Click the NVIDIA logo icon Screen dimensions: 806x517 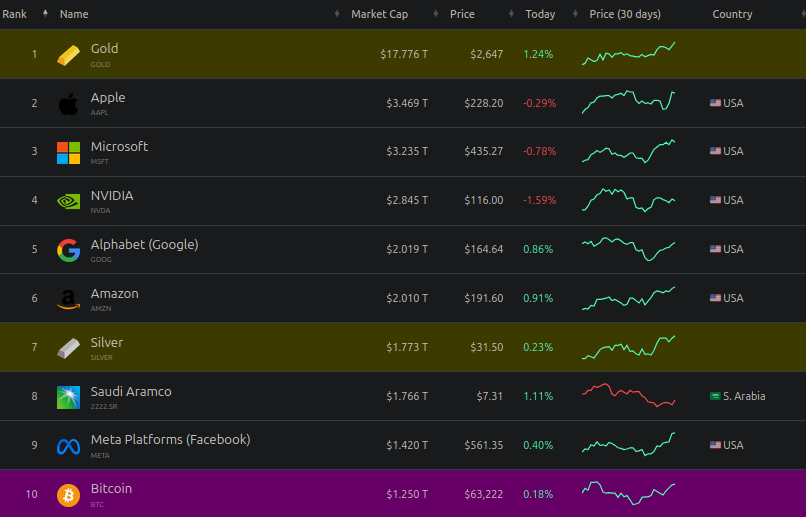click(x=68, y=201)
